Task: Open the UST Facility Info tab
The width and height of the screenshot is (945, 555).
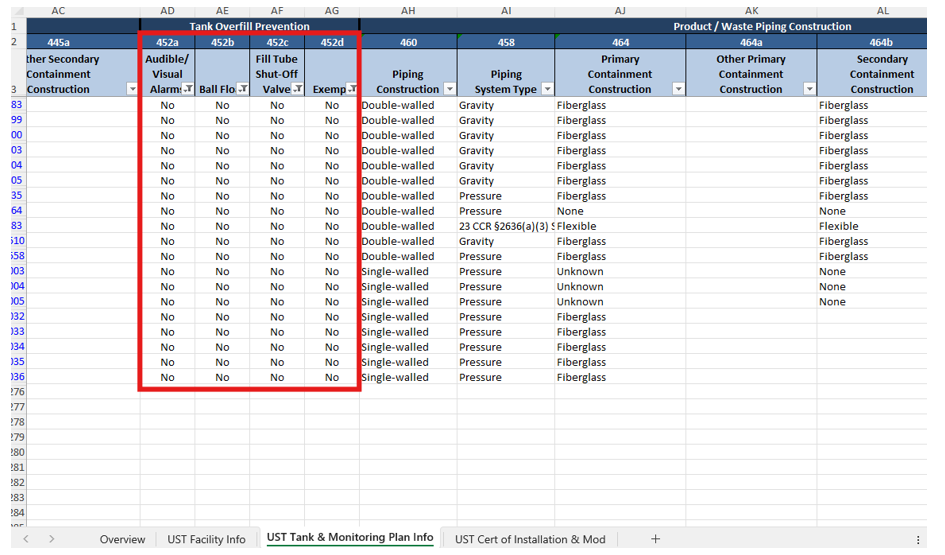Action: click(x=206, y=539)
